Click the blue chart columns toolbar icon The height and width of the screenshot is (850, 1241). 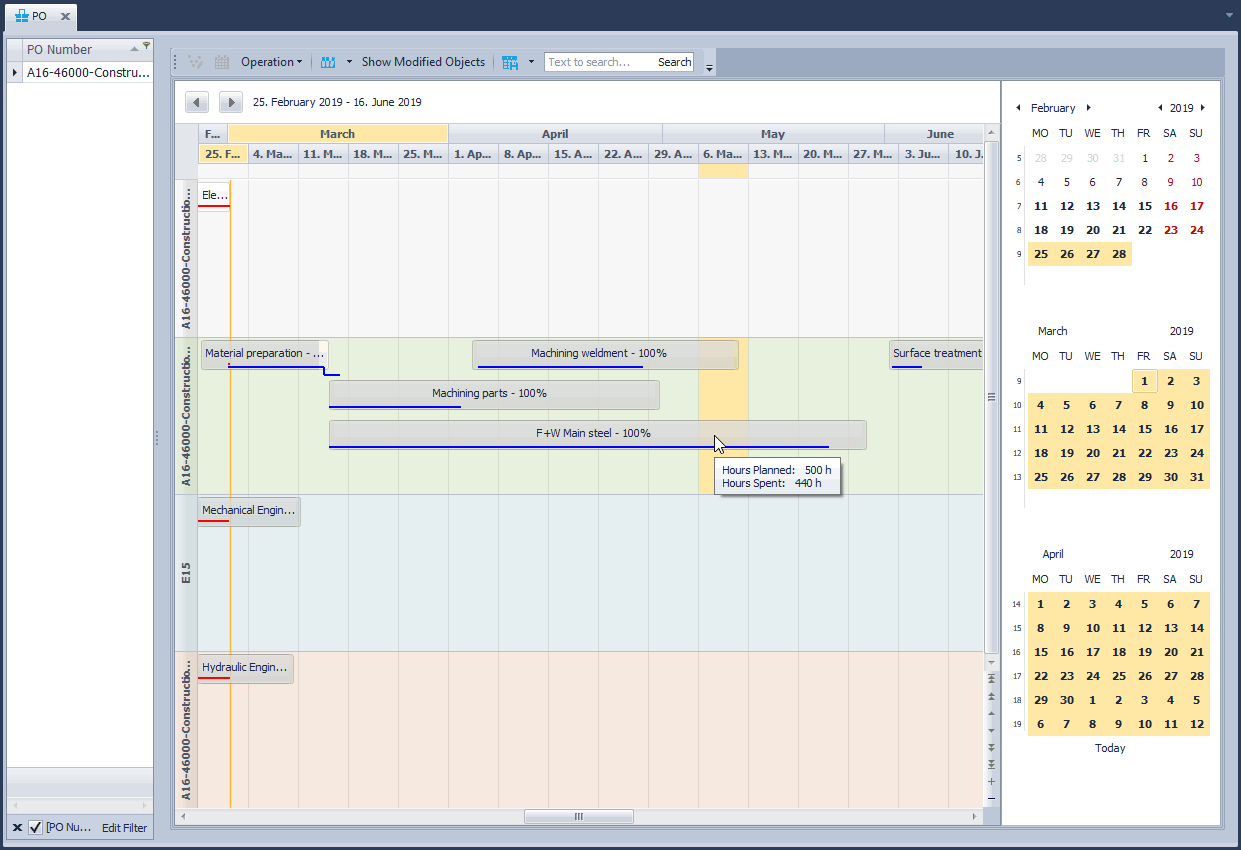click(328, 62)
